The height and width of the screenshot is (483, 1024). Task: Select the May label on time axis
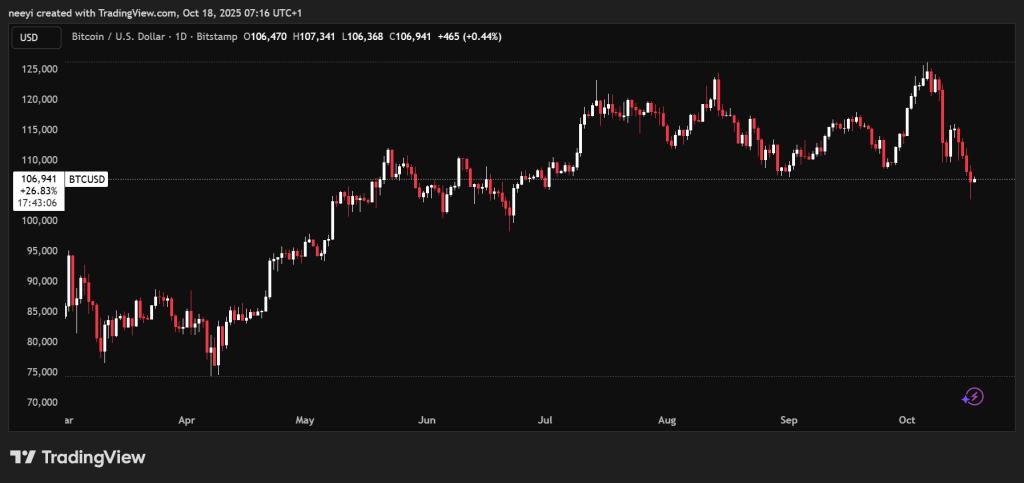306,421
